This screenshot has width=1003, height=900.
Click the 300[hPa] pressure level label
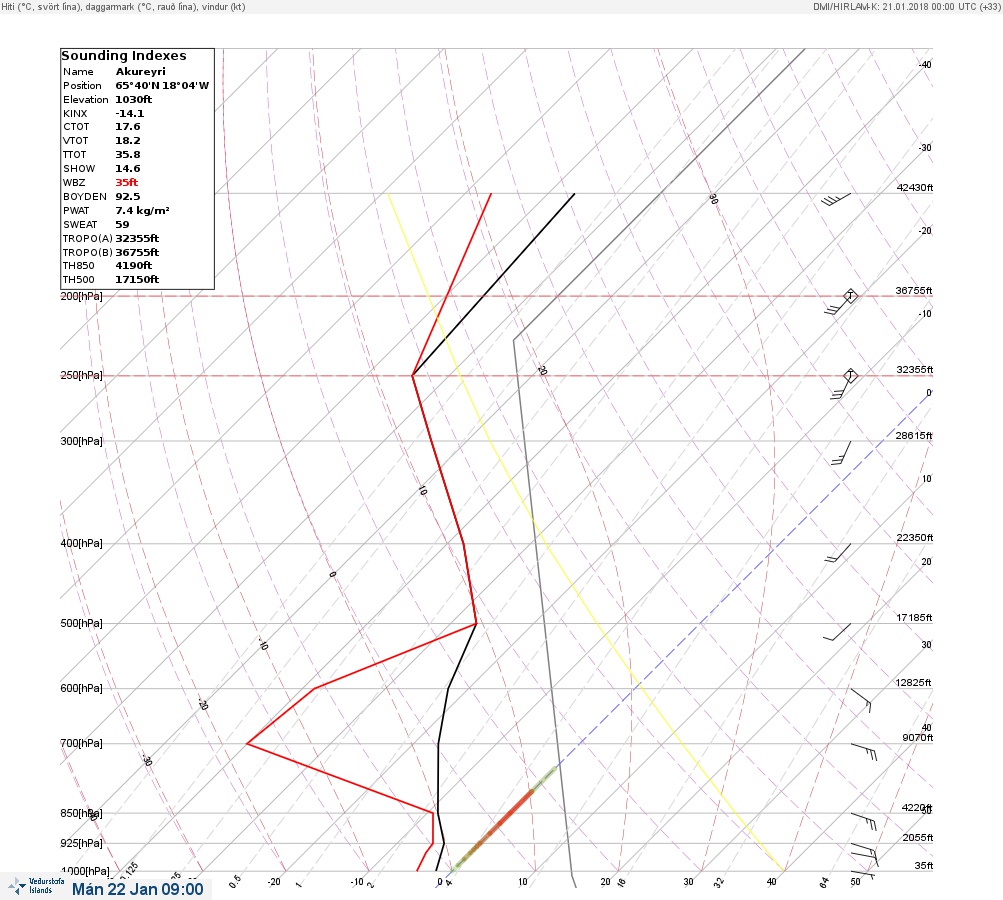tap(81, 441)
